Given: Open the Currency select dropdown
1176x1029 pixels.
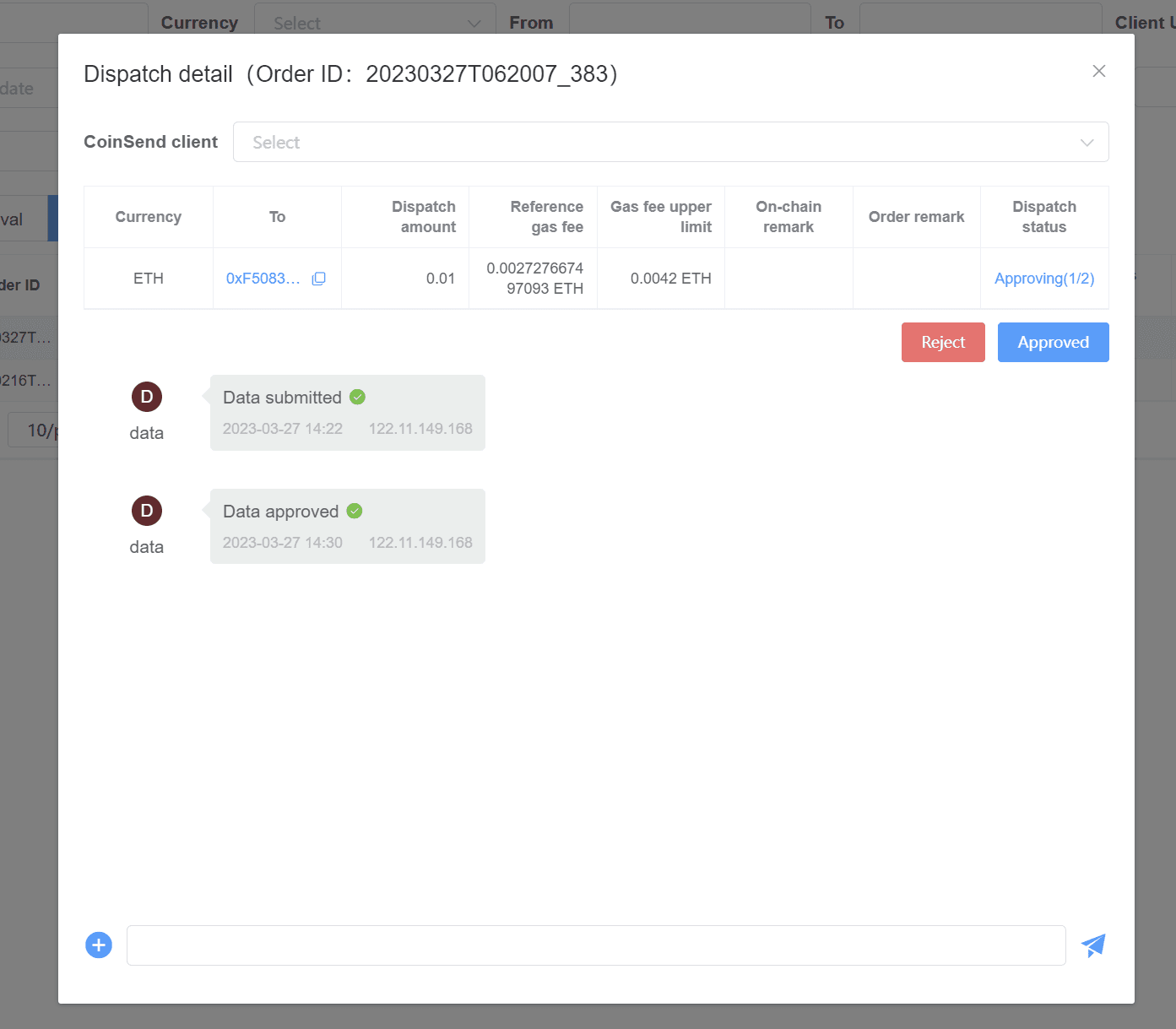Looking at the screenshot, I should [374, 23].
